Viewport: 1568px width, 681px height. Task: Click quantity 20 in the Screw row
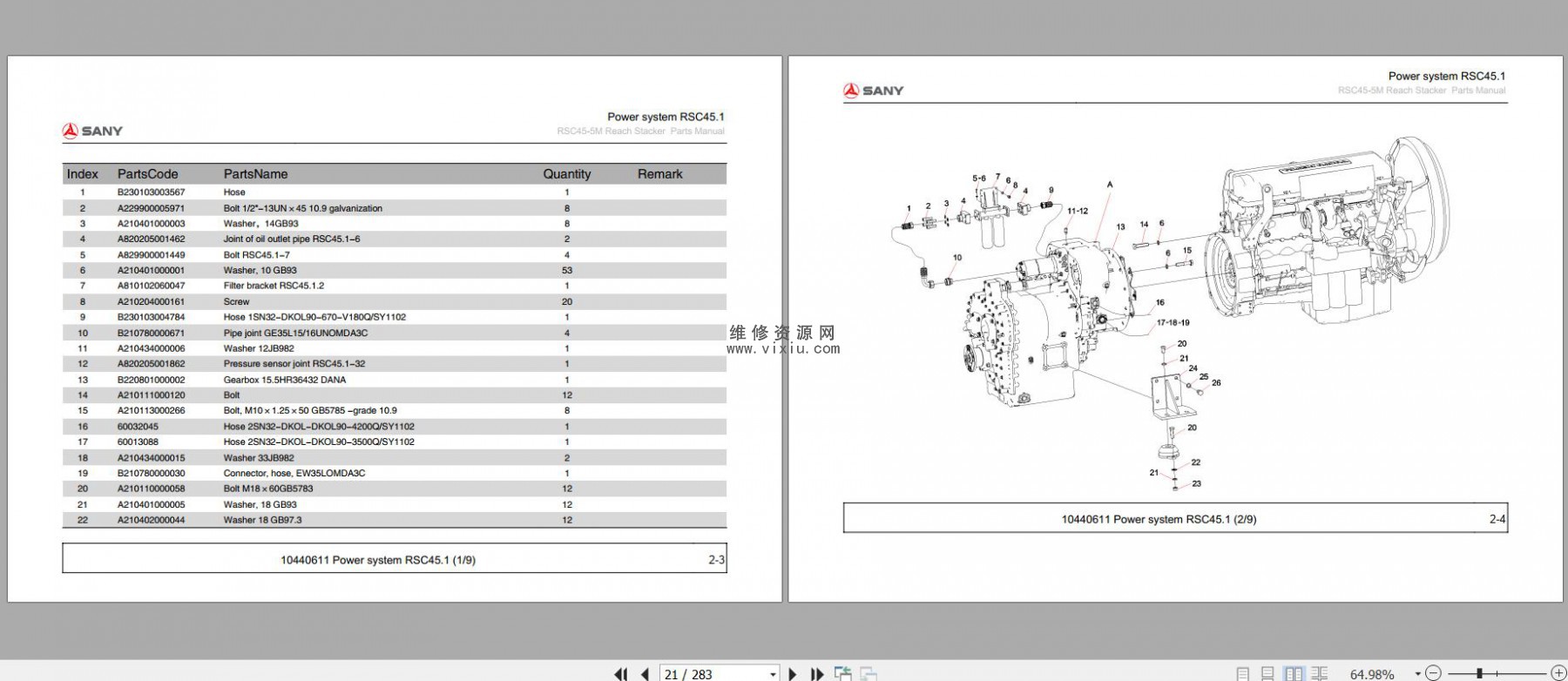pos(567,301)
